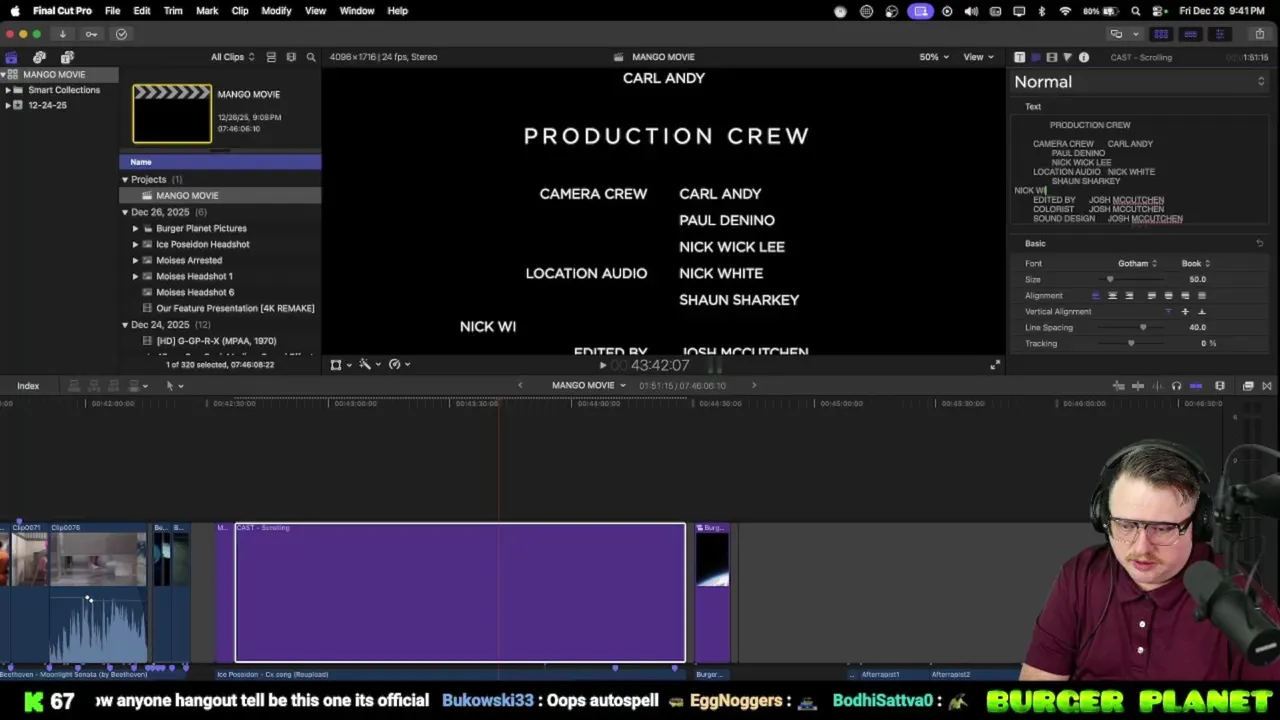The height and width of the screenshot is (720, 1280).
Task: Open the All Clips filter dropdown
Action: (232, 57)
